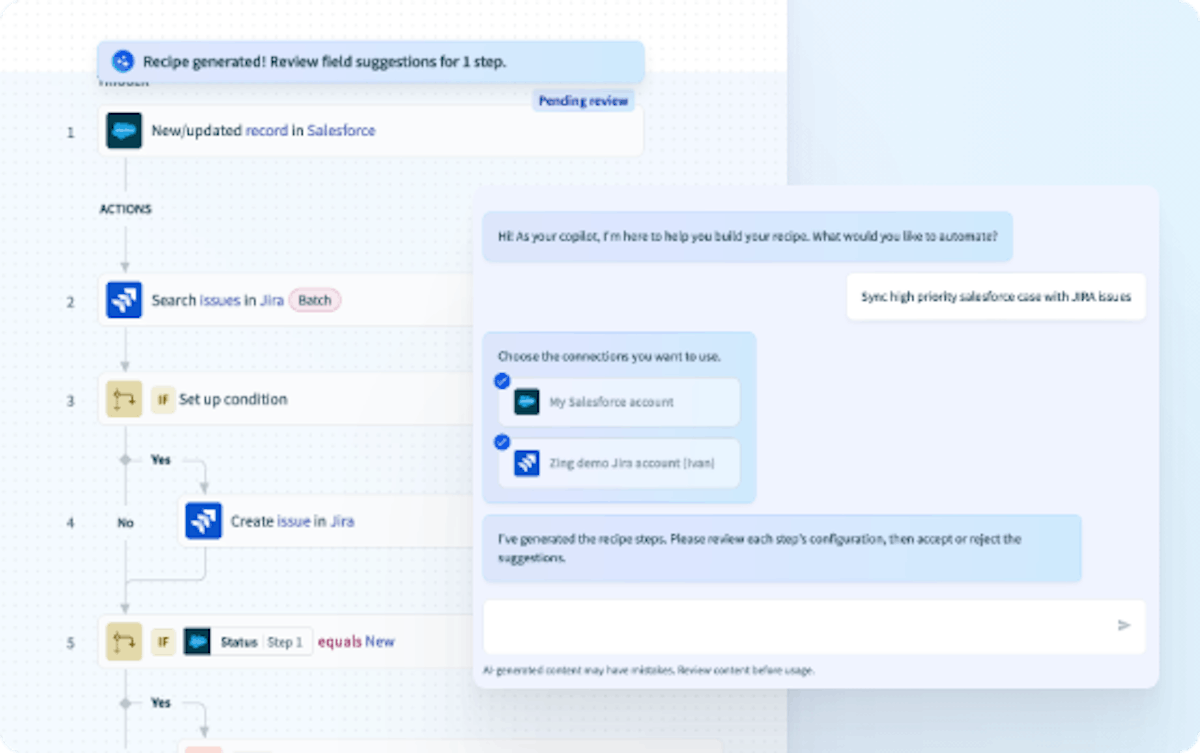Select Zing demo Jira account connection
1200x753 pixels.
620,463
